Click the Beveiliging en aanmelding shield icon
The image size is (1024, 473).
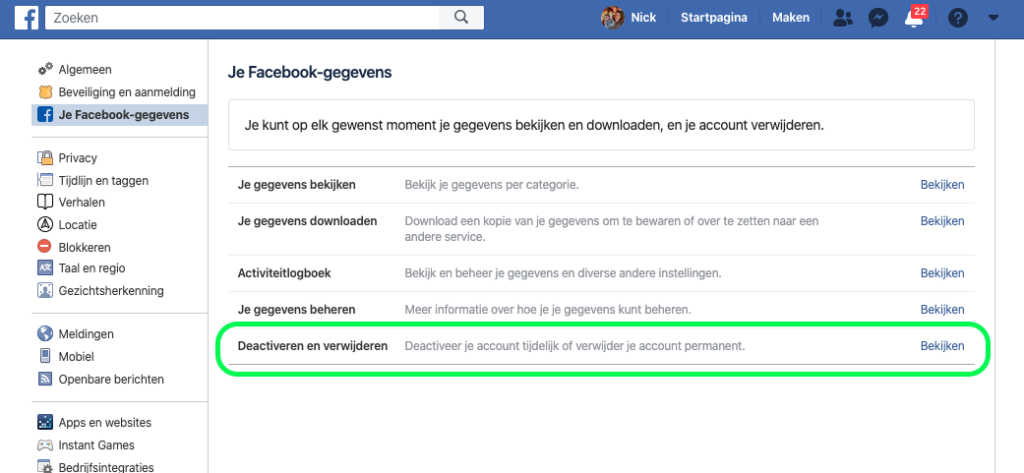pos(45,92)
